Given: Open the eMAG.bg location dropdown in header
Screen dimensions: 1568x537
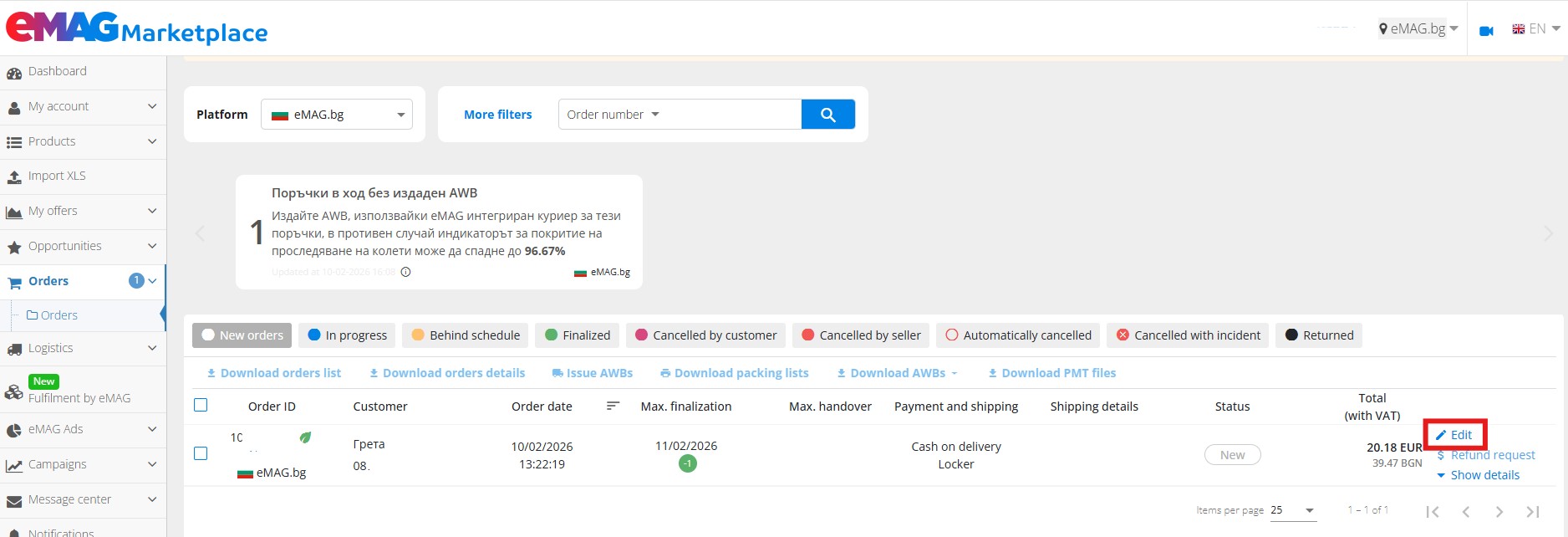Looking at the screenshot, I should pos(1418,28).
